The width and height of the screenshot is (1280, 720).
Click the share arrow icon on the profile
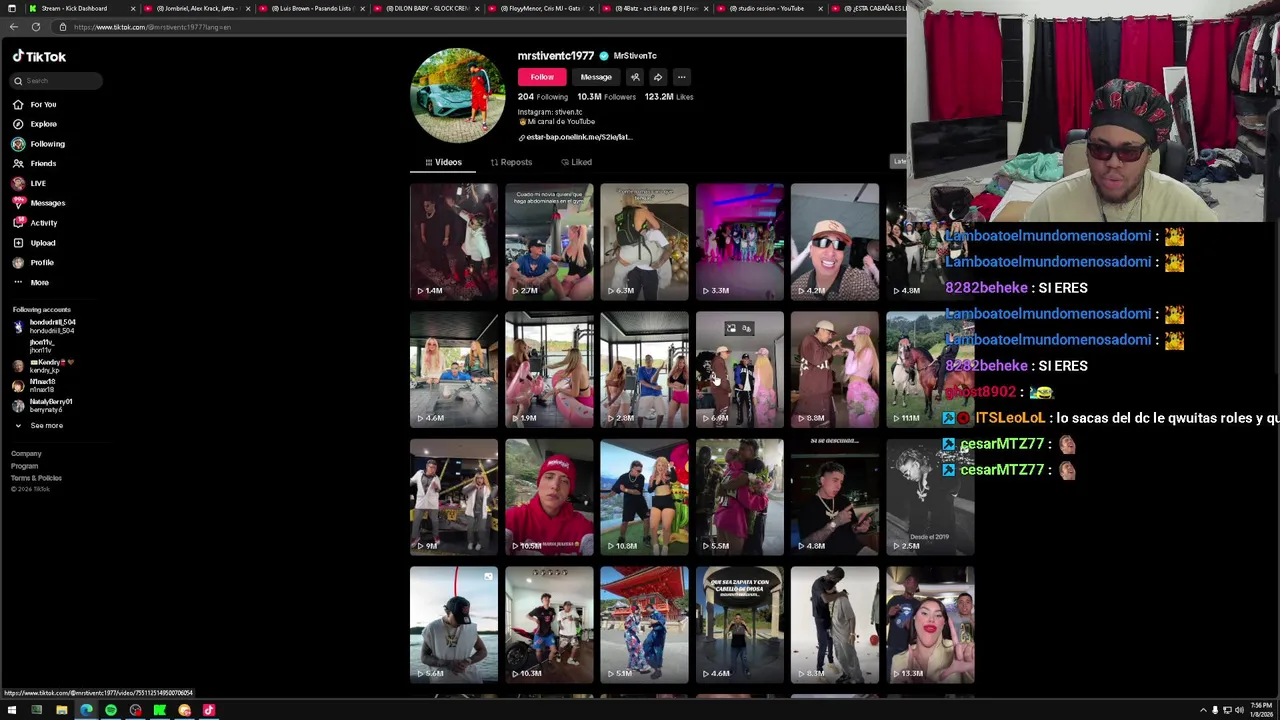[x=658, y=77]
